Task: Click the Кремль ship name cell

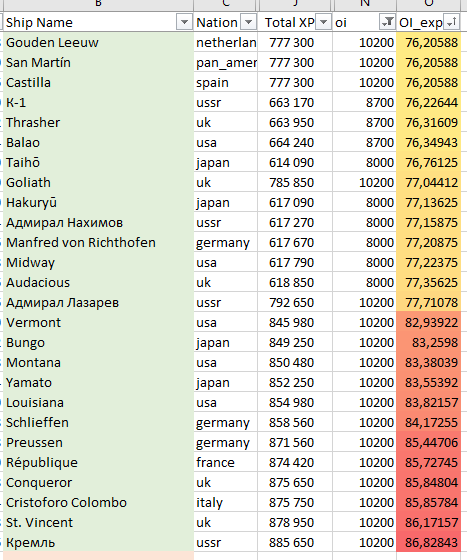Action: [98, 542]
